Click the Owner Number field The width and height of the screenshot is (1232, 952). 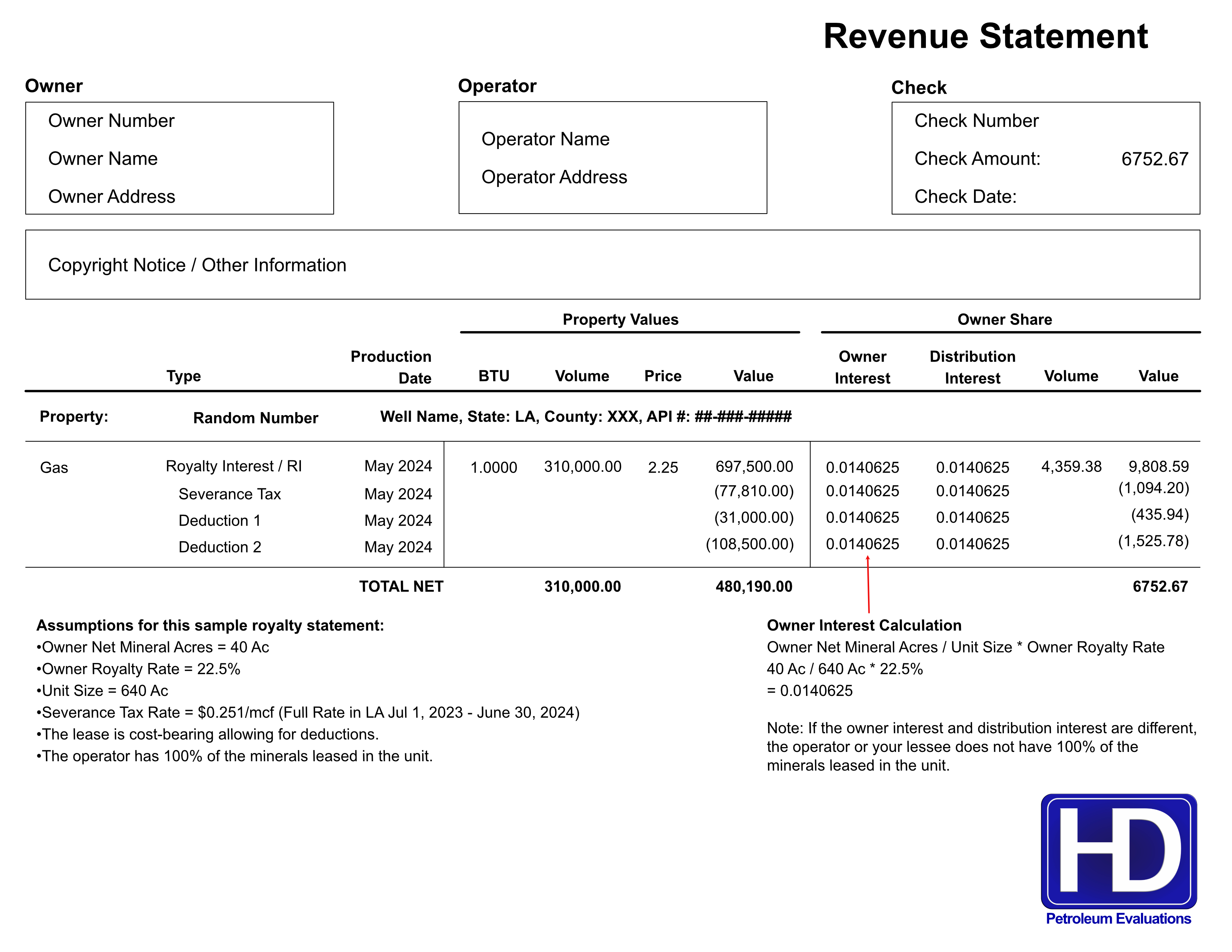pos(111,121)
